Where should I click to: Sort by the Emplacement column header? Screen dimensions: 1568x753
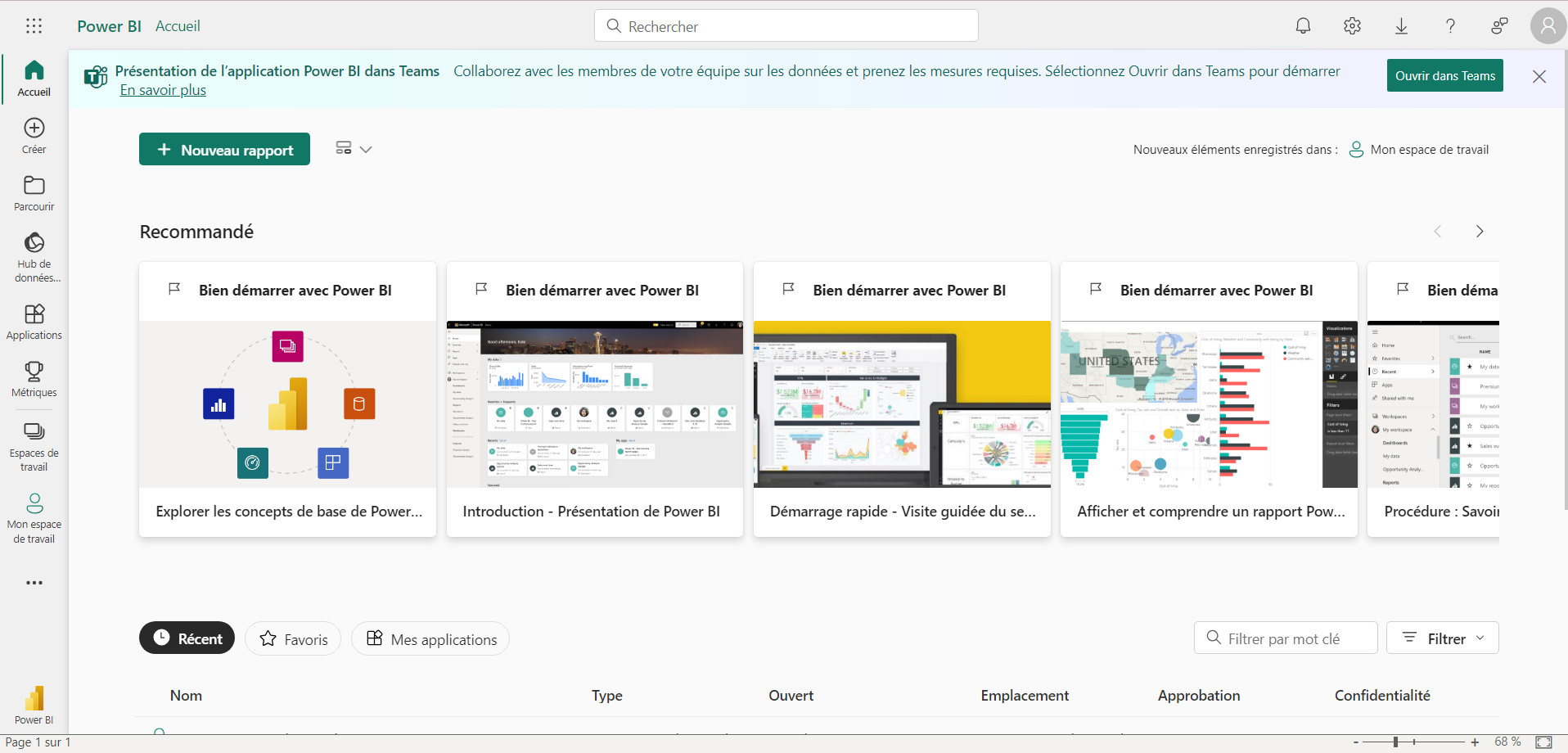1025,696
